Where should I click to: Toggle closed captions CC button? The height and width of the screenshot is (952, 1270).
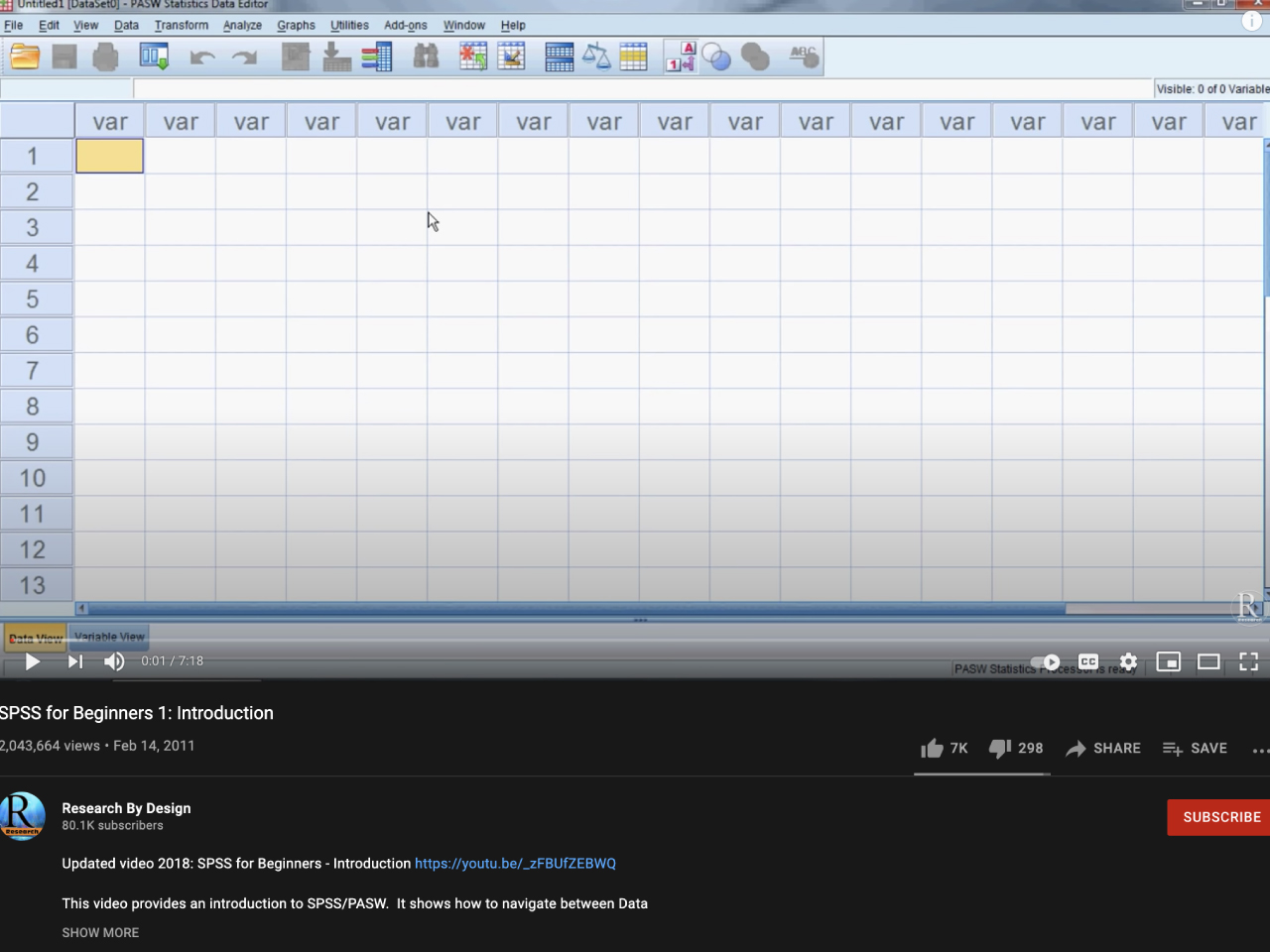pos(1088,661)
